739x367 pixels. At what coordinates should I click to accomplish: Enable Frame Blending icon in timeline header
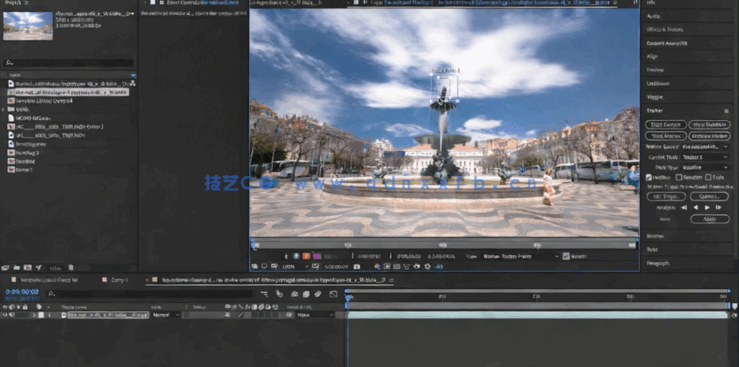point(305,294)
